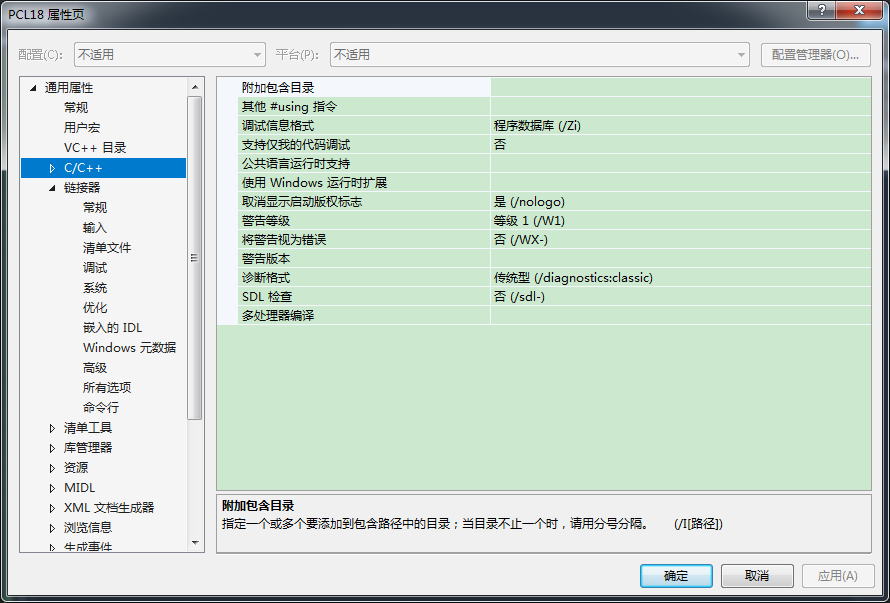Select the SDL 检查 property
The image size is (890, 603).
coord(364,296)
